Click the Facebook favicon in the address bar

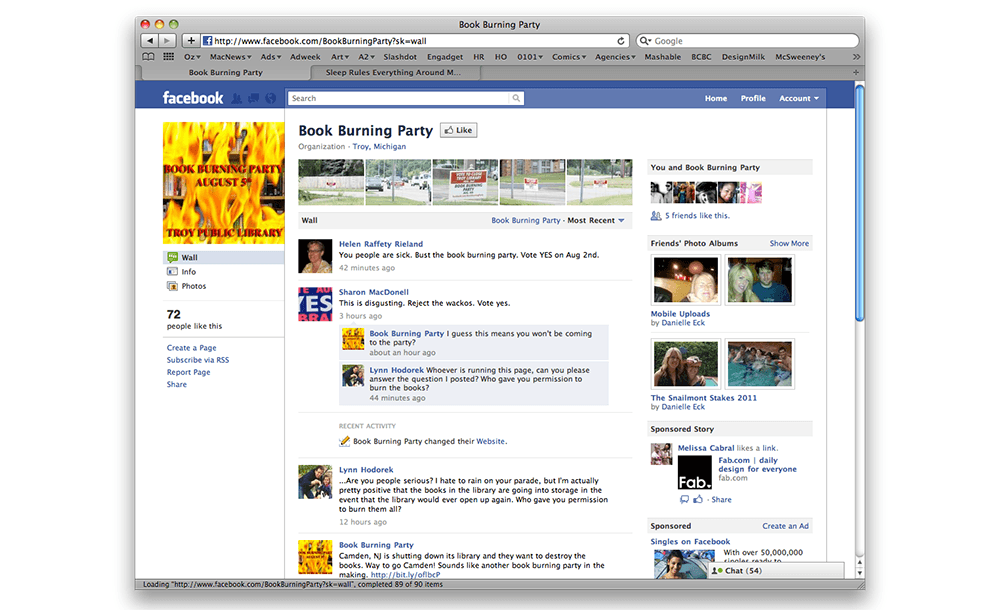point(207,41)
